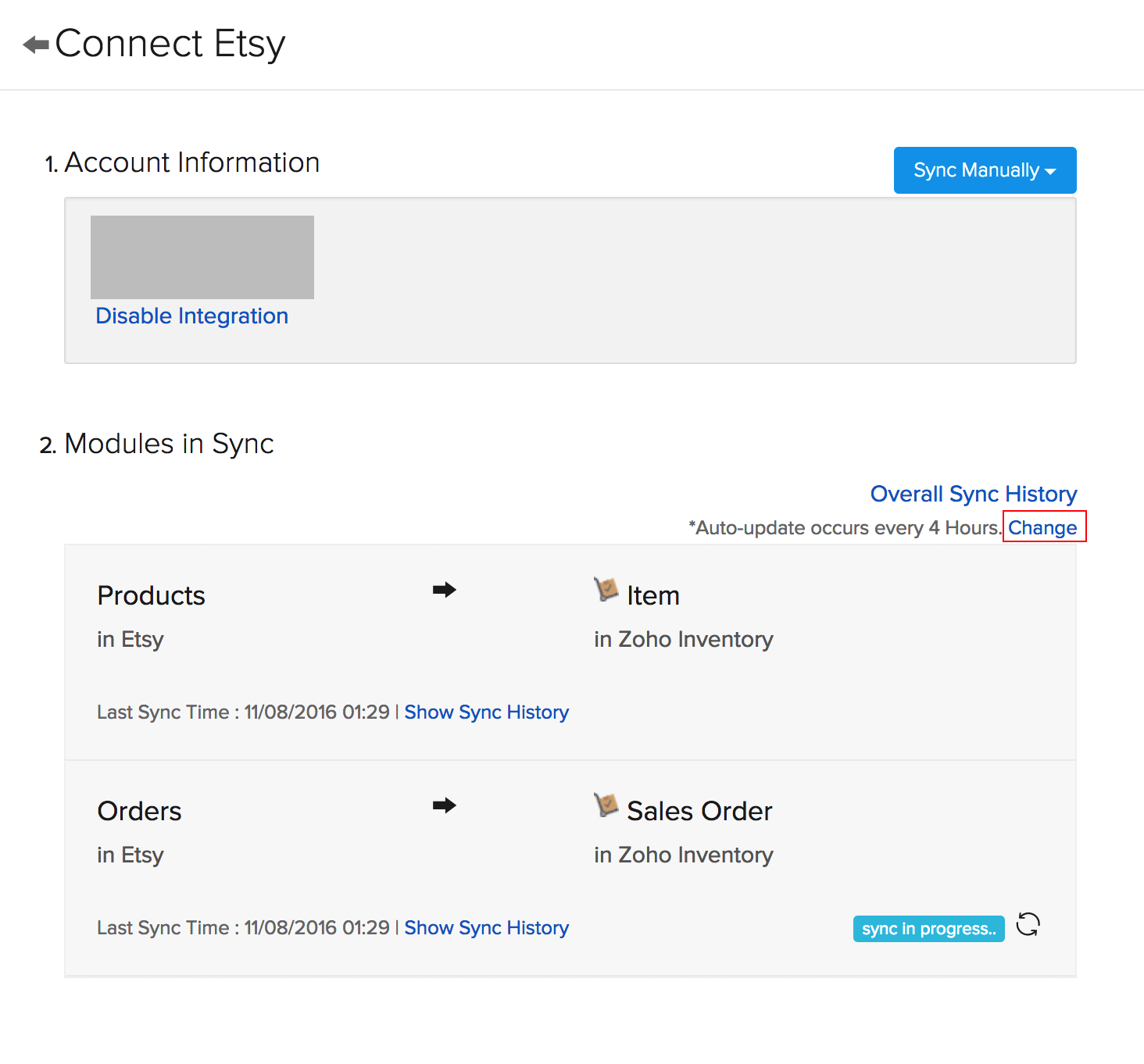Click the Zoho Inventory icon beside Item
Viewport: 1144px width, 1064px height.
click(x=606, y=589)
